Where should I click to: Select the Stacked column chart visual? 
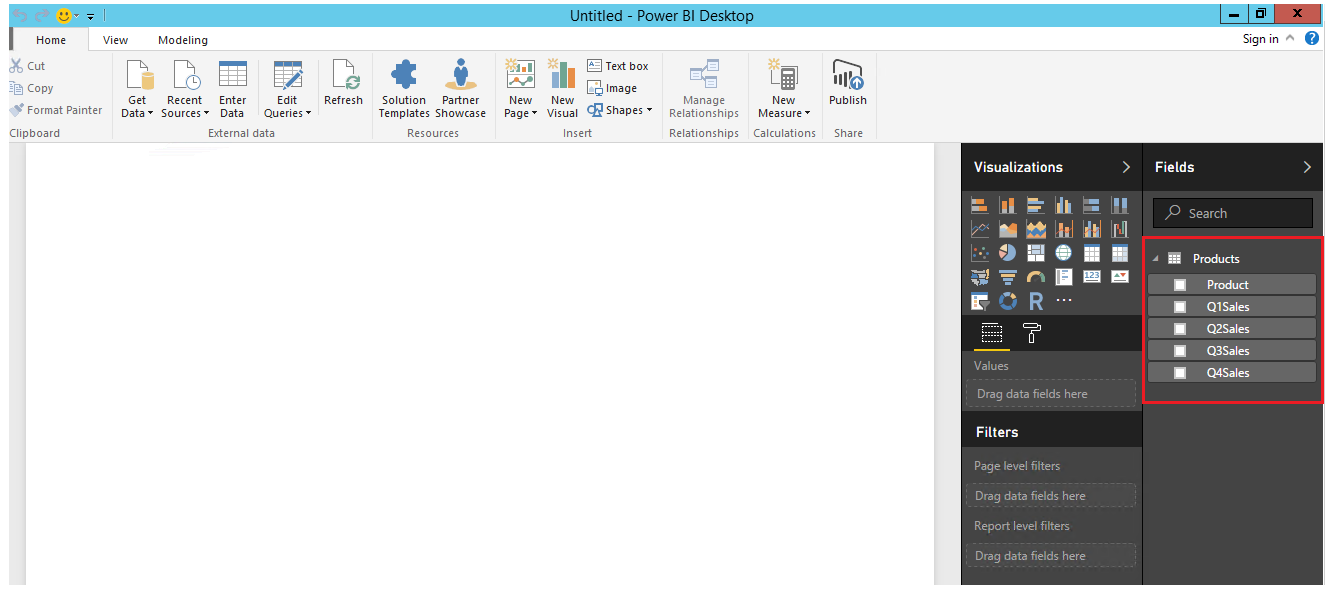1008,205
